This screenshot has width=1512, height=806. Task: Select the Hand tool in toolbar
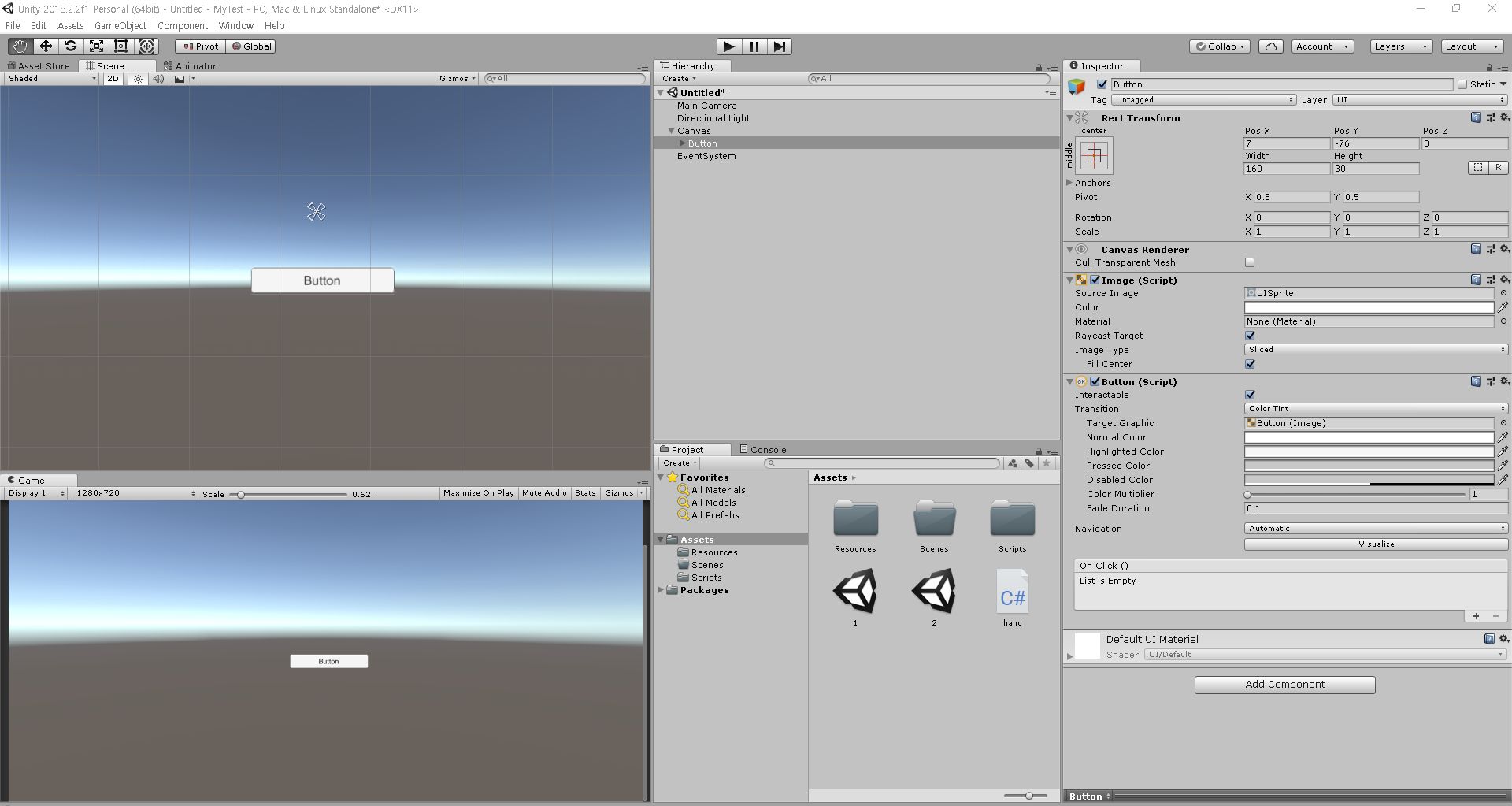point(20,46)
